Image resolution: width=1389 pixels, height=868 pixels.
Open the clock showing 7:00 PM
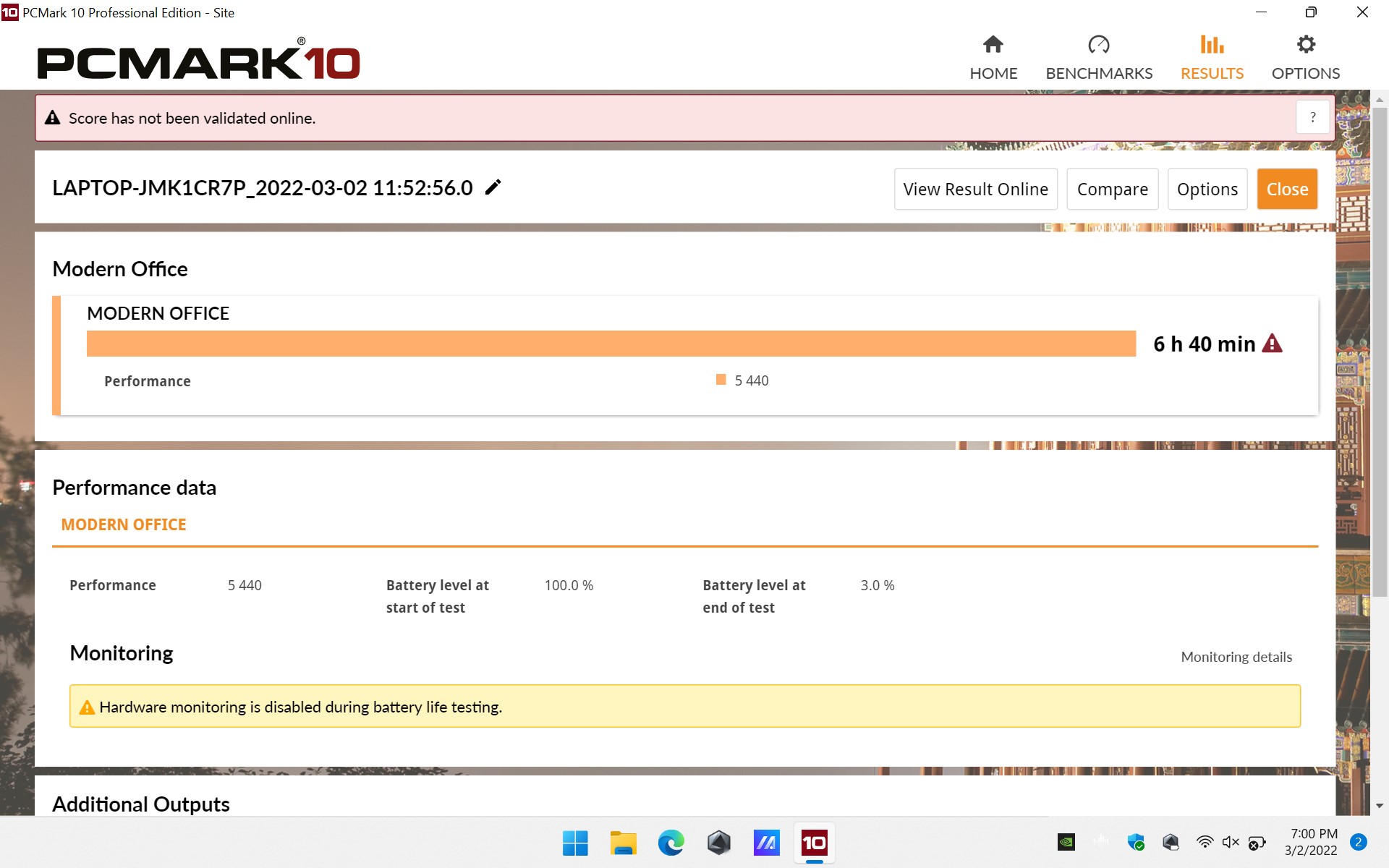point(1311,842)
